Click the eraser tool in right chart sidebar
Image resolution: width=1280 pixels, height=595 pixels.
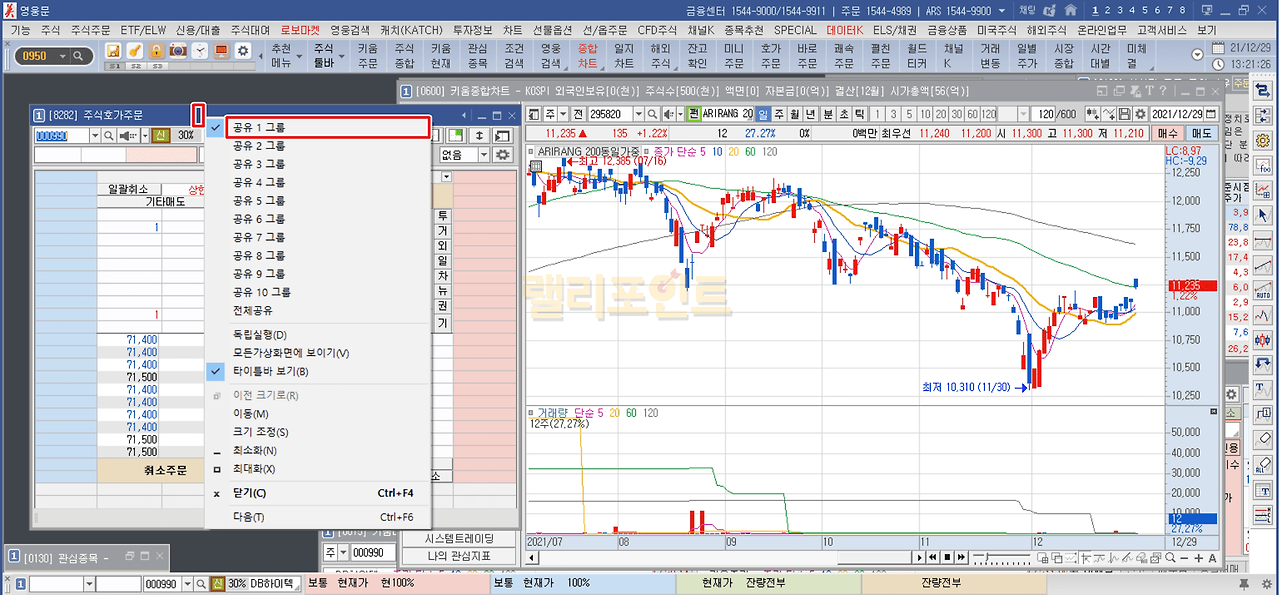pos(1262,438)
